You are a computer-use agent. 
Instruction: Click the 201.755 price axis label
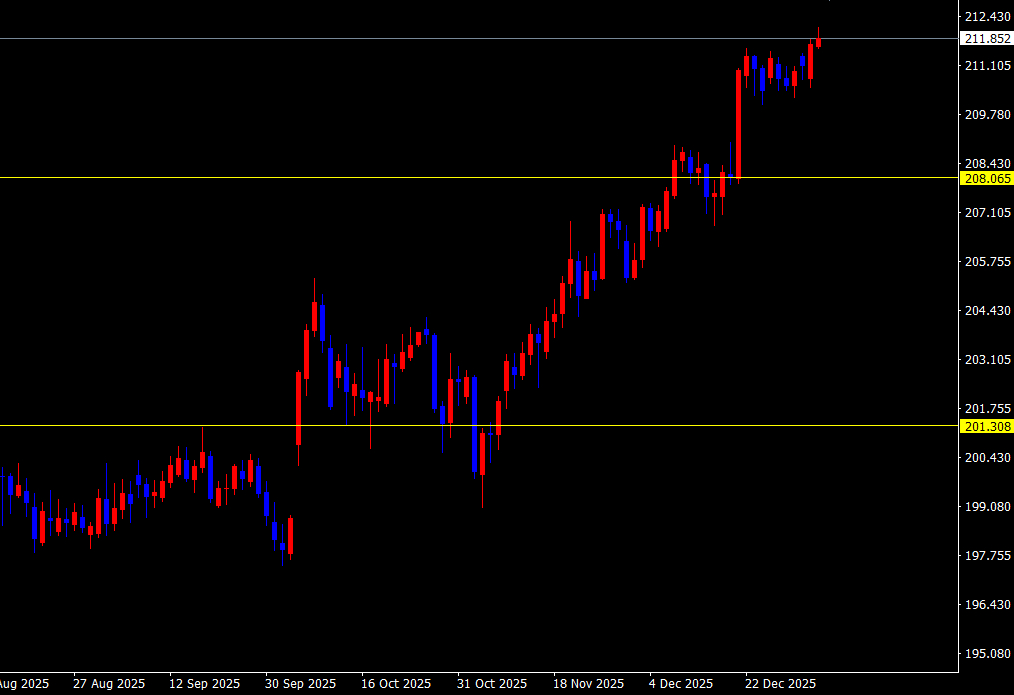tap(987, 409)
